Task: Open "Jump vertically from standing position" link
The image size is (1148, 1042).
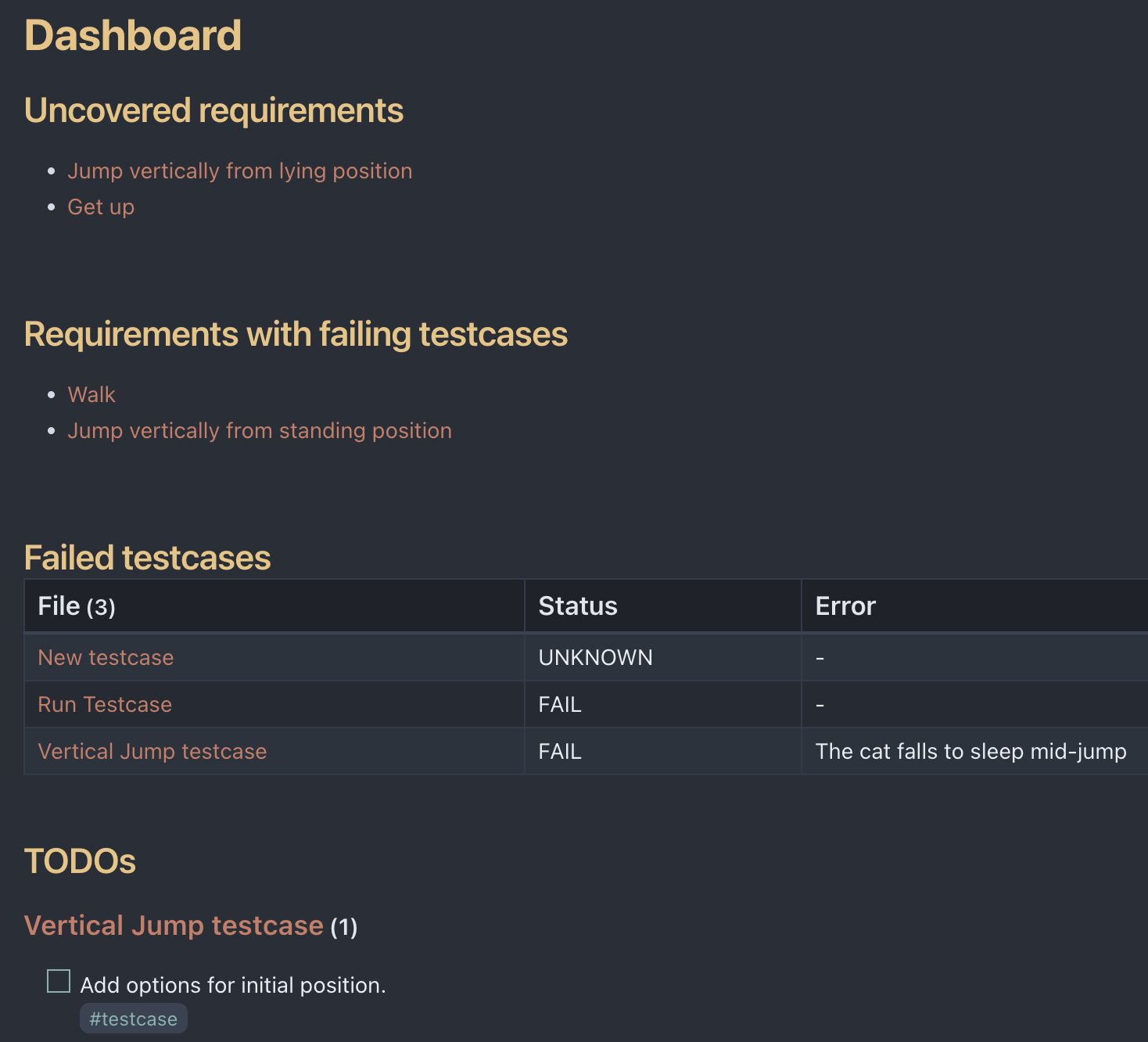Action: pos(260,431)
